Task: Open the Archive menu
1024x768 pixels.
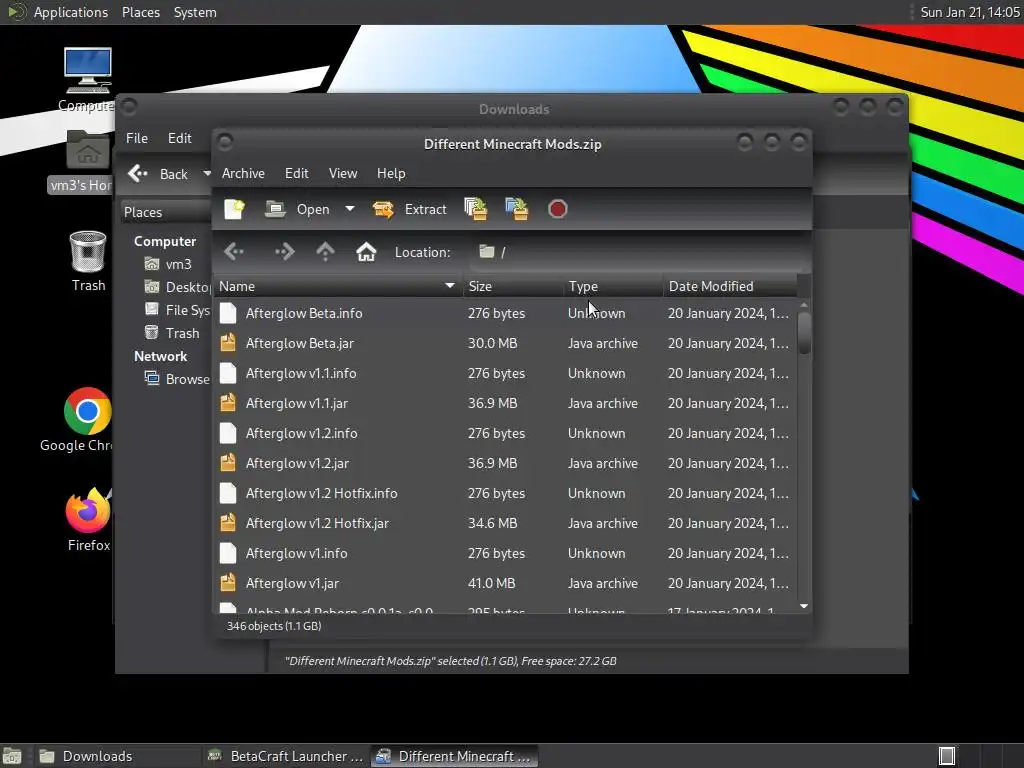Action: (243, 173)
